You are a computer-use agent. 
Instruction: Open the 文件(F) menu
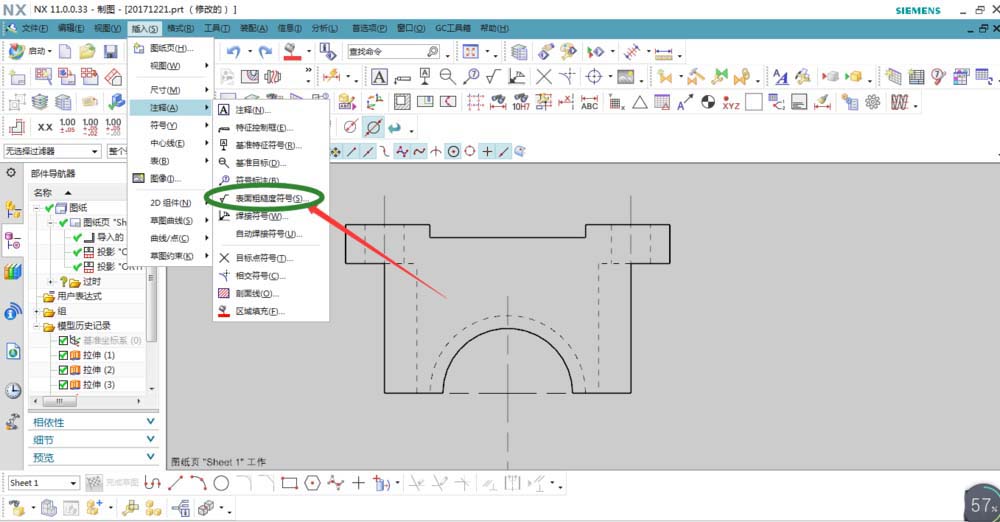(34, 28)
